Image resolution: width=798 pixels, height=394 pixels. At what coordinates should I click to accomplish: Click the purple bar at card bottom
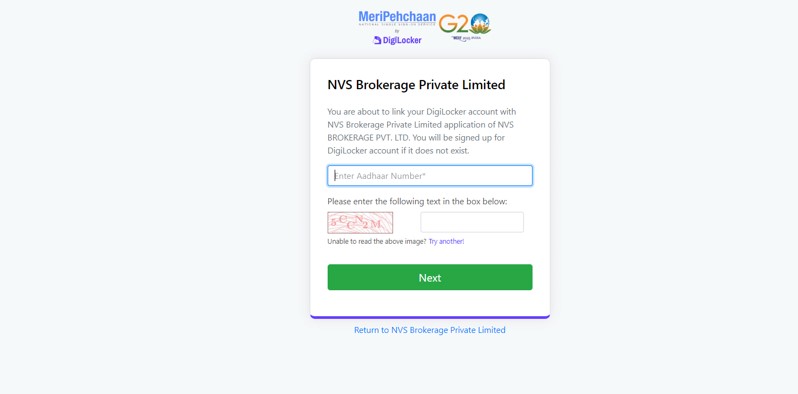430,317
